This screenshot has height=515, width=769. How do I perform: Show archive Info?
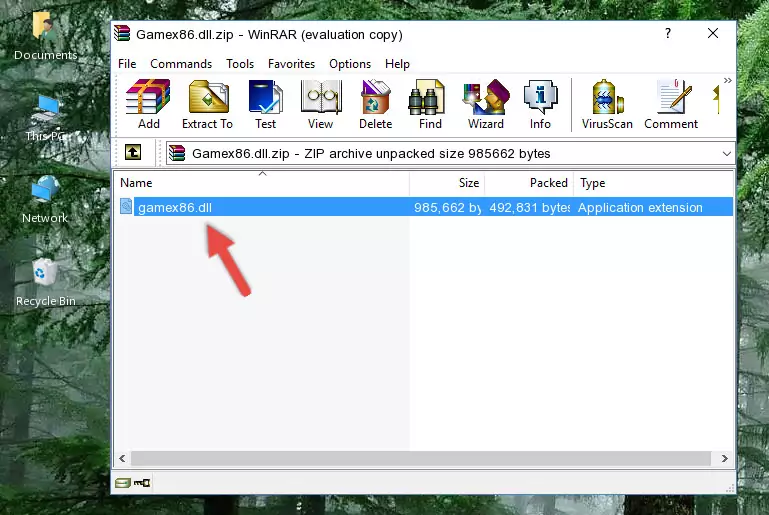[540, 104]
